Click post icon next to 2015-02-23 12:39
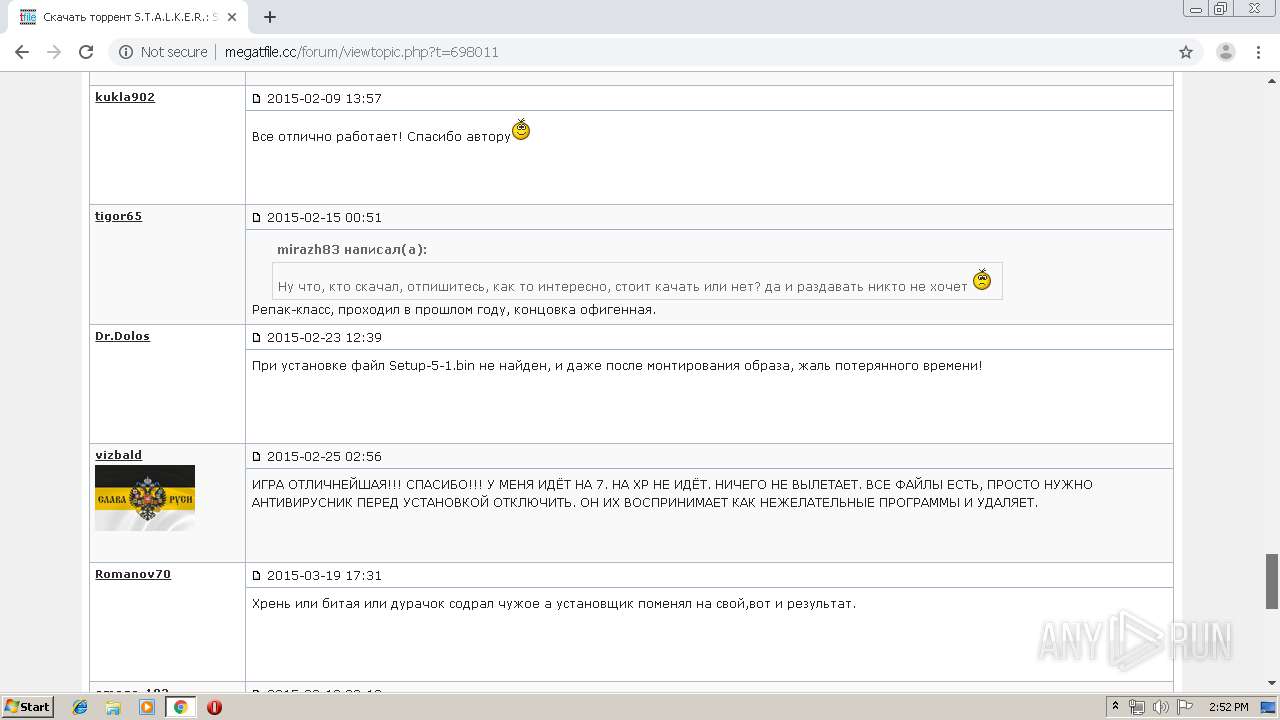 [x=256, y=337]
